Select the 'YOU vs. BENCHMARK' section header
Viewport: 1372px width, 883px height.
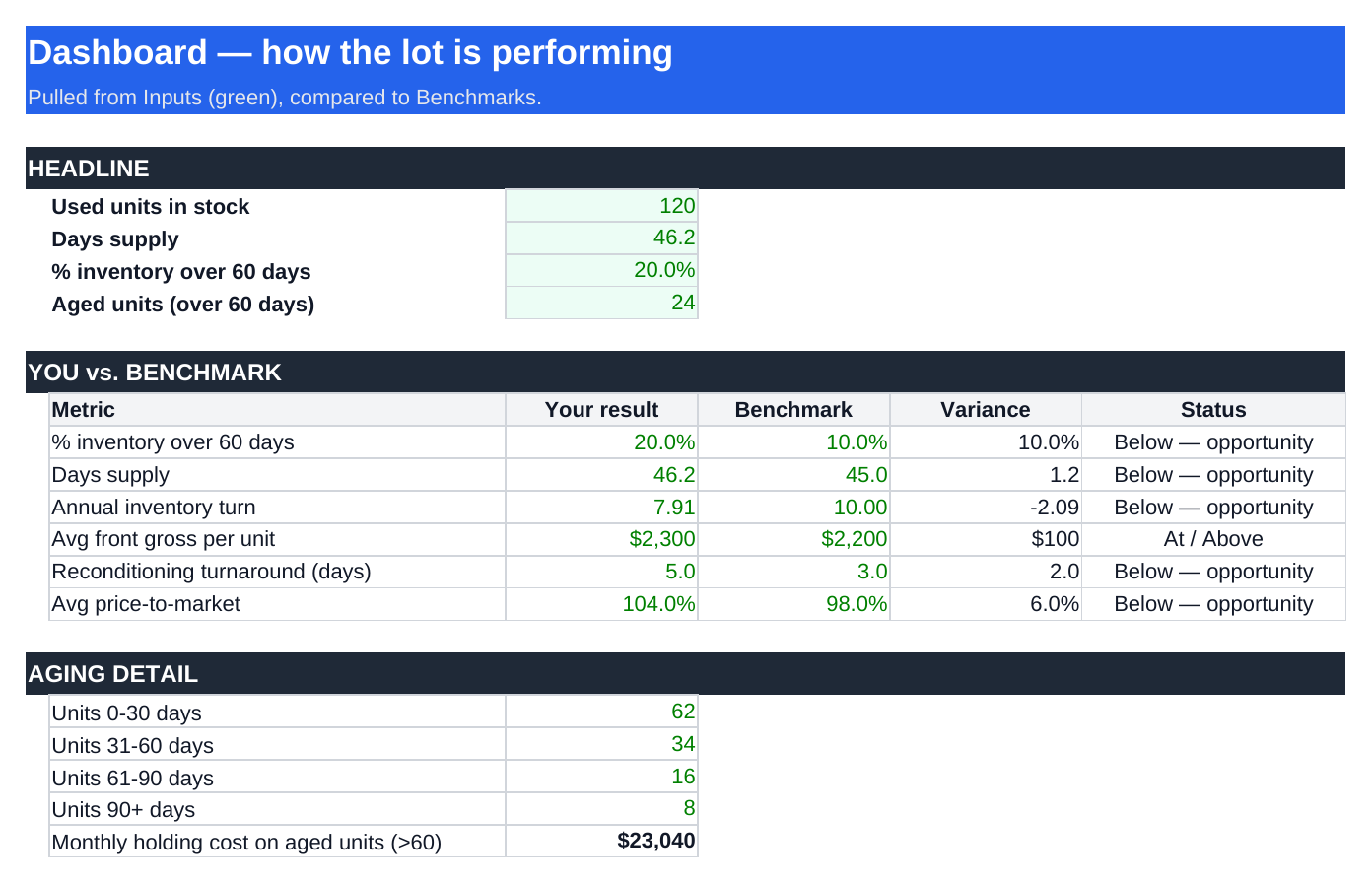coord(685,373)
